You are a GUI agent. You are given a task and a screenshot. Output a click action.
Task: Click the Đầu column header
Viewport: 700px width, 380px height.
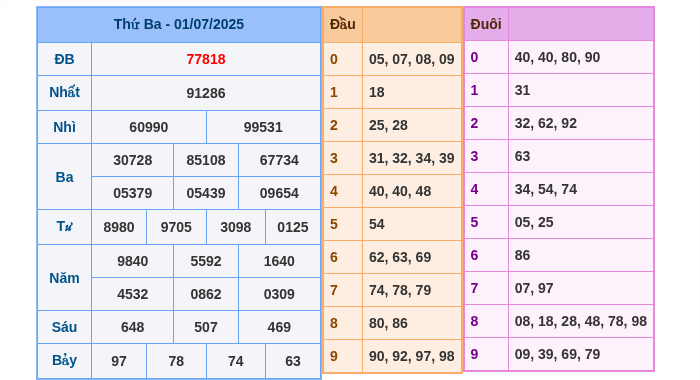coord(342,24)
